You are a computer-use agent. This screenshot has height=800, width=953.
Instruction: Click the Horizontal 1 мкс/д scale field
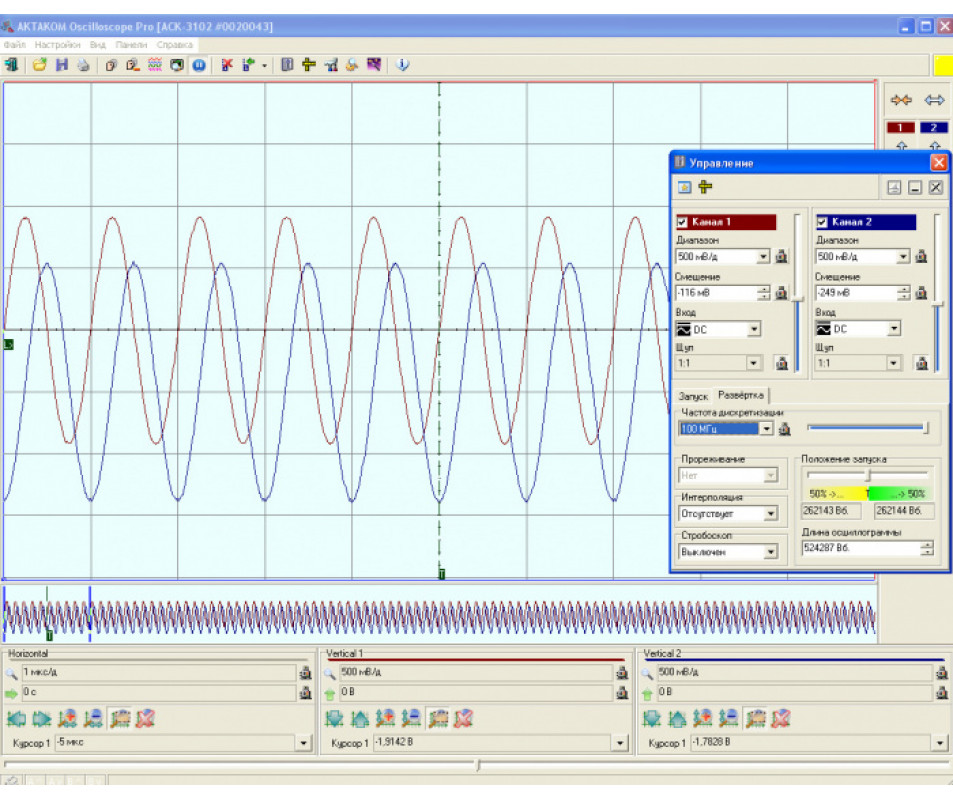159,672
